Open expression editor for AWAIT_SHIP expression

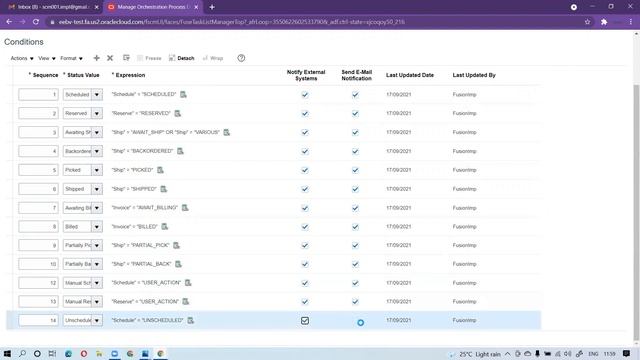(x=227, y=132)
